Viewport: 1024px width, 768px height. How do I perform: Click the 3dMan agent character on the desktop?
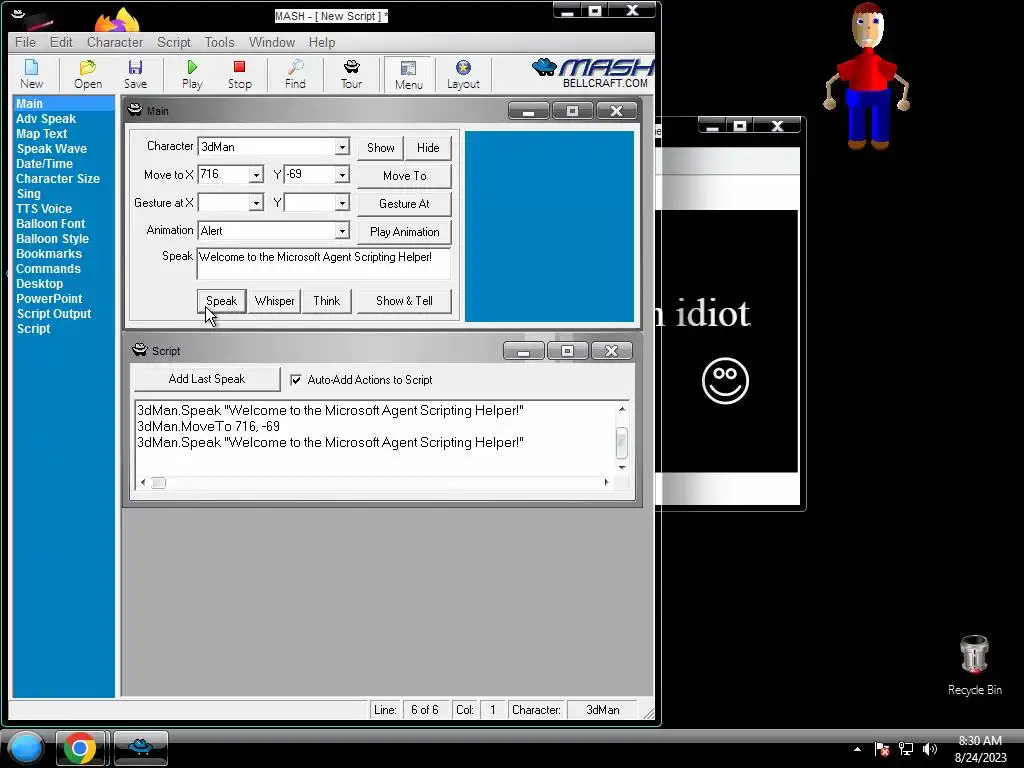pos(867,75)
